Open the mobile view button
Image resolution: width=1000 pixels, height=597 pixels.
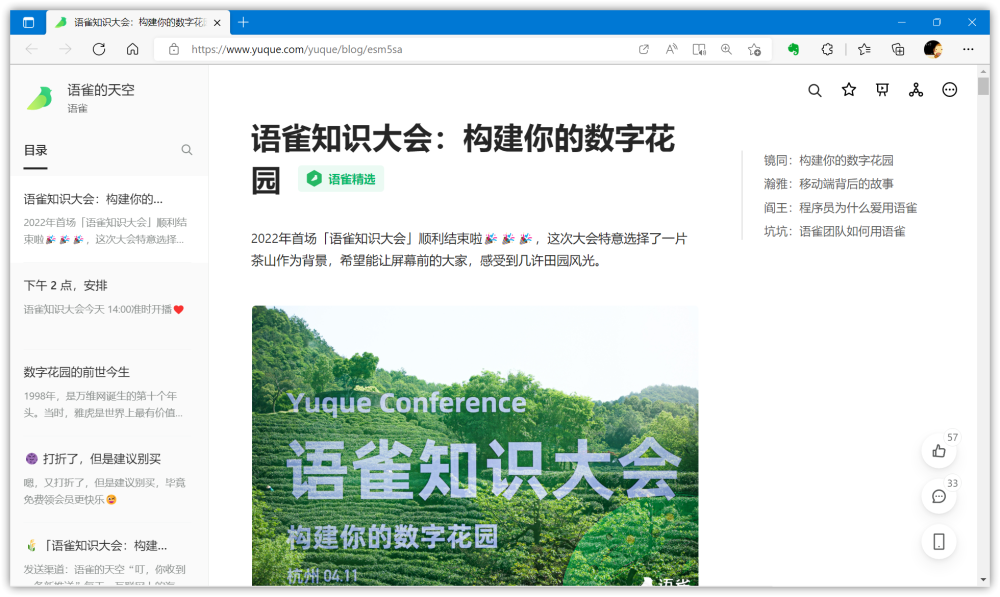[x=939, y=542]
